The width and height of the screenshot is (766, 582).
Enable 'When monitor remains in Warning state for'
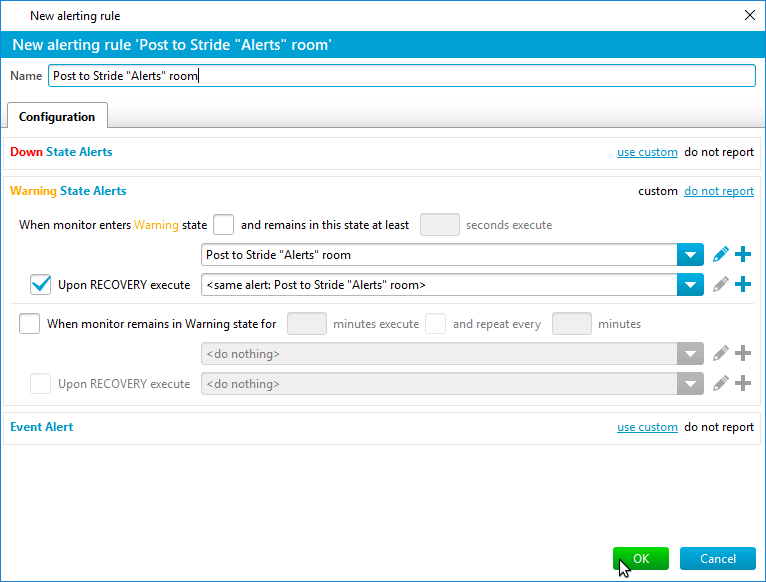(29, 323)
